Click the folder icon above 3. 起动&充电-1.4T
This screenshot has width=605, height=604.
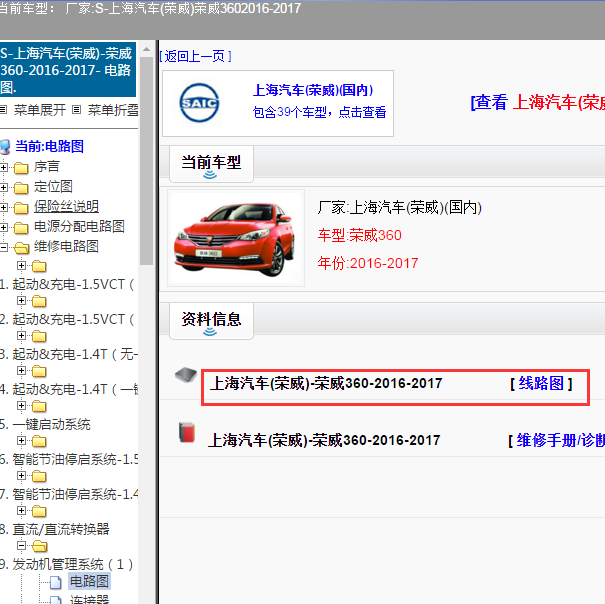coord(39,337)
